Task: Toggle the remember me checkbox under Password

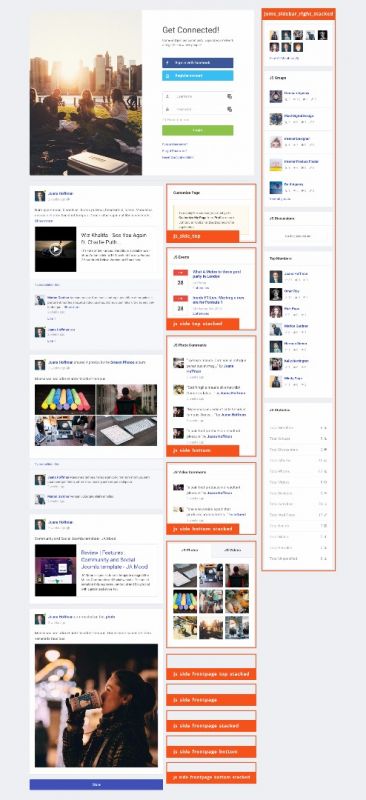Action: coord(163,120)
